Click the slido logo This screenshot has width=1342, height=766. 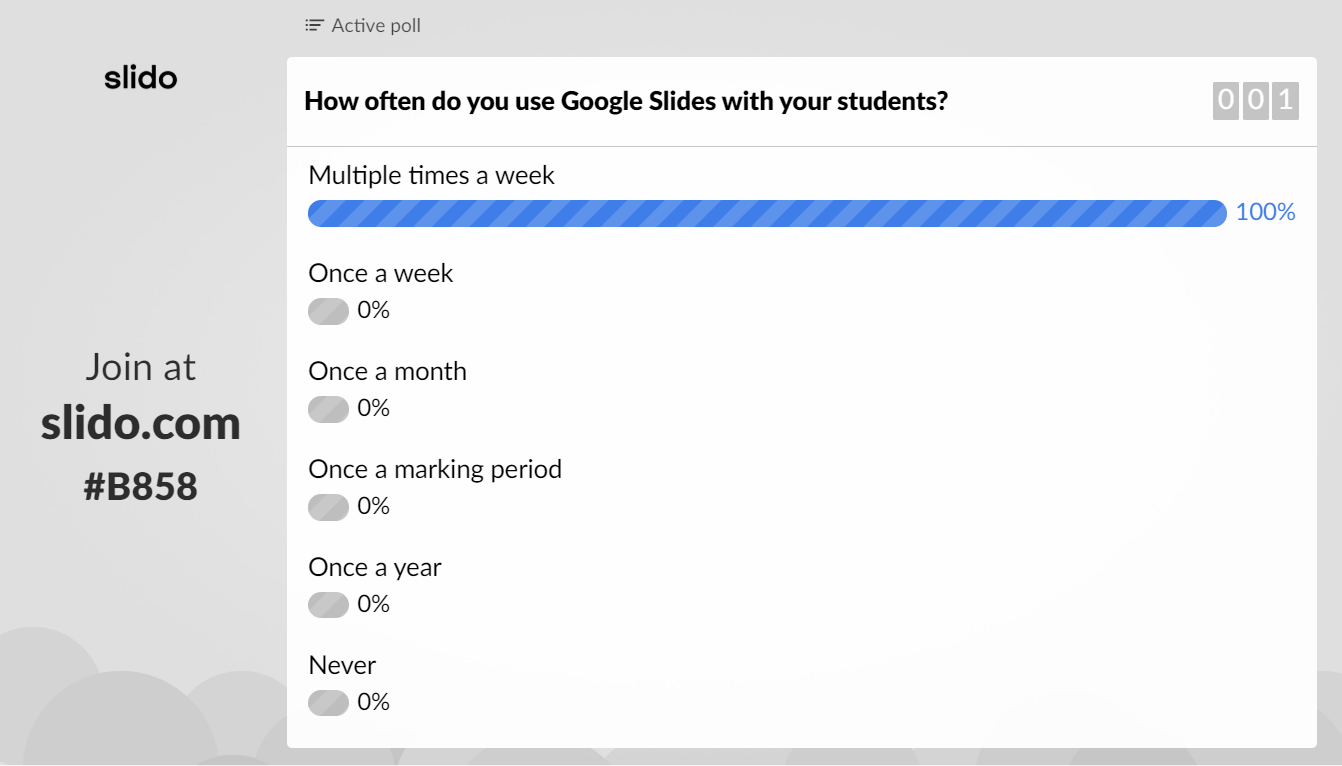coord(140,77)
